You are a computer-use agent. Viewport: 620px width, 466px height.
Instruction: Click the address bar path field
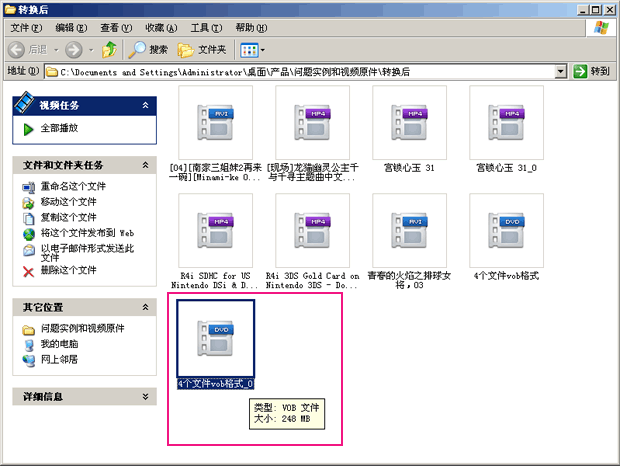click(x=300, y=72)
